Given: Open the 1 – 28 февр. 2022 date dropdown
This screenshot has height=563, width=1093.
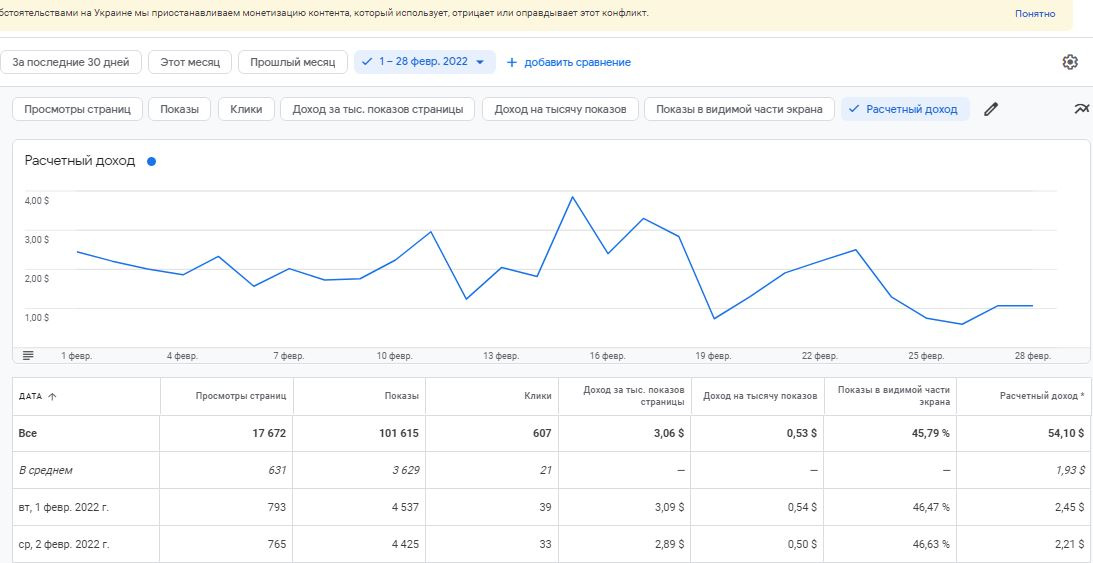Looking at the screenshot, I should point(424,62).
